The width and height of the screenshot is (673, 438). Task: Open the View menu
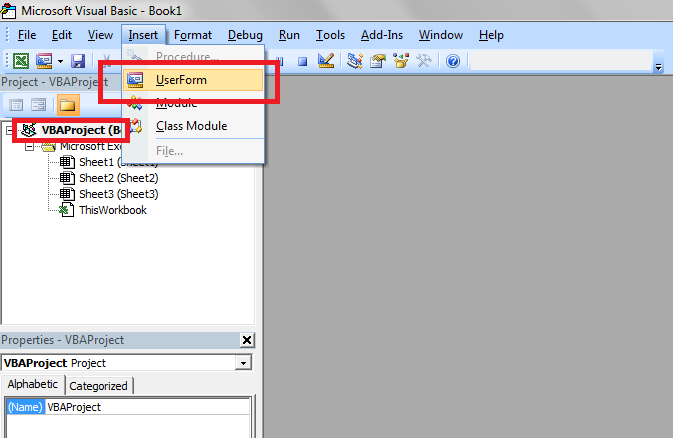coord(100,35)
